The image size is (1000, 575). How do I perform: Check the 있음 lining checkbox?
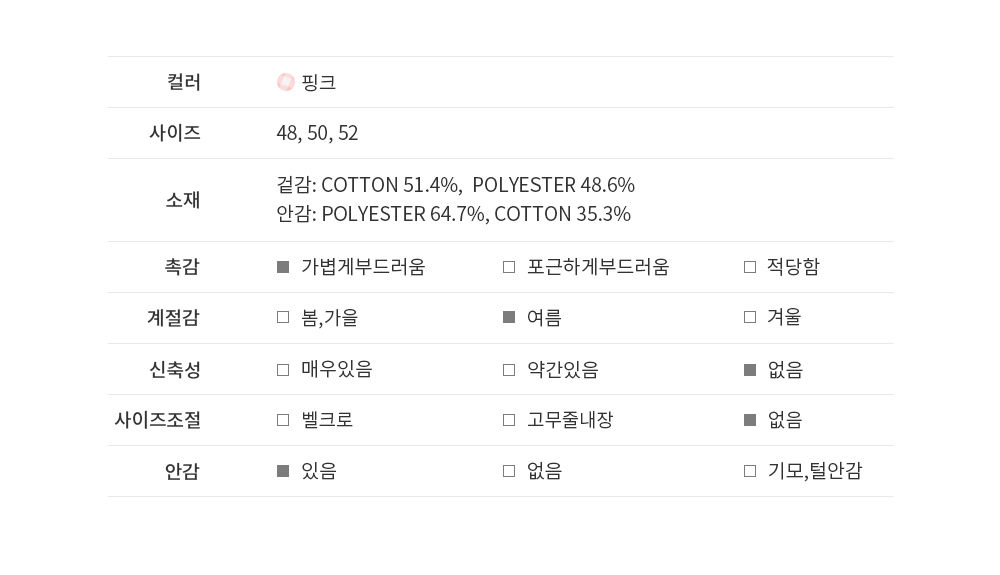pyautogui.click(x=283, y=471)
